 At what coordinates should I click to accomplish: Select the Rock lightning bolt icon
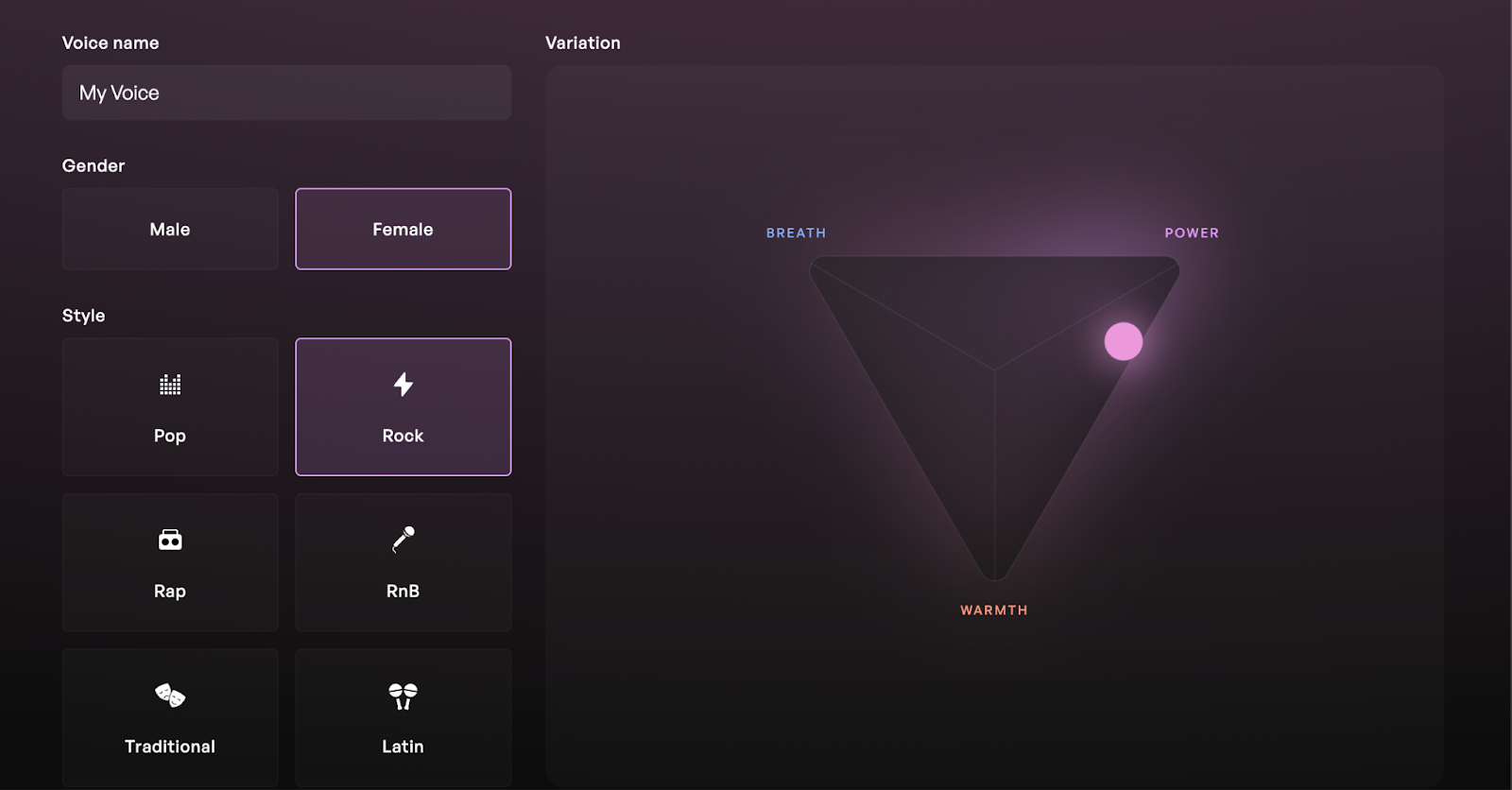pyautogui.click(x=404, y=385)
